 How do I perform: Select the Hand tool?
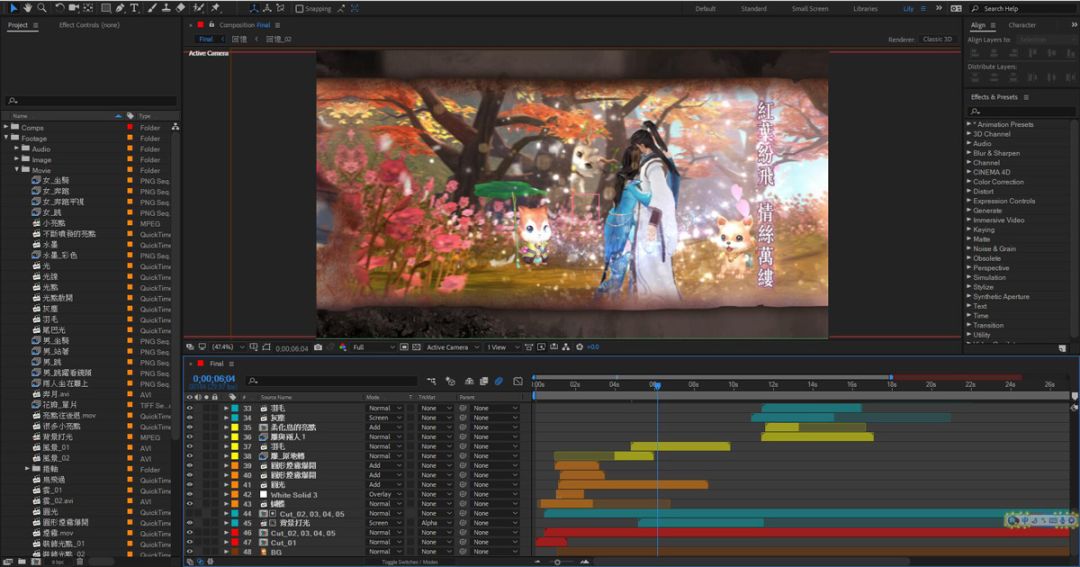(x=27, y=8)
